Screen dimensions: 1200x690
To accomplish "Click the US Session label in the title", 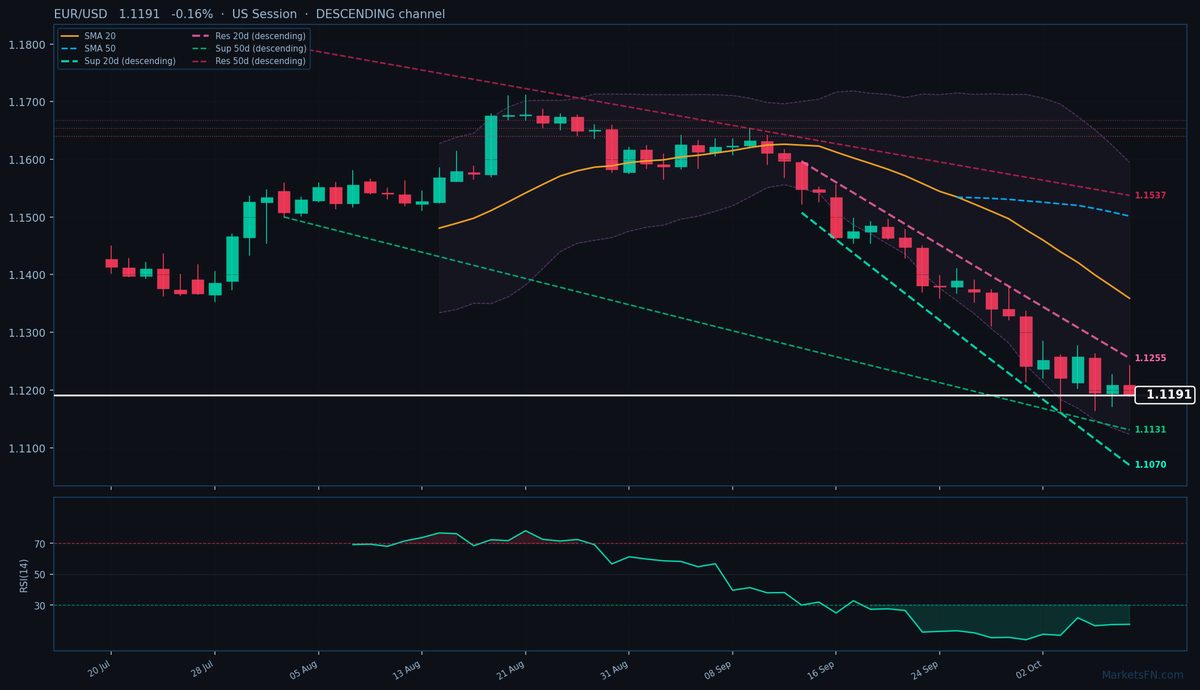I will [x=264, y=14].
